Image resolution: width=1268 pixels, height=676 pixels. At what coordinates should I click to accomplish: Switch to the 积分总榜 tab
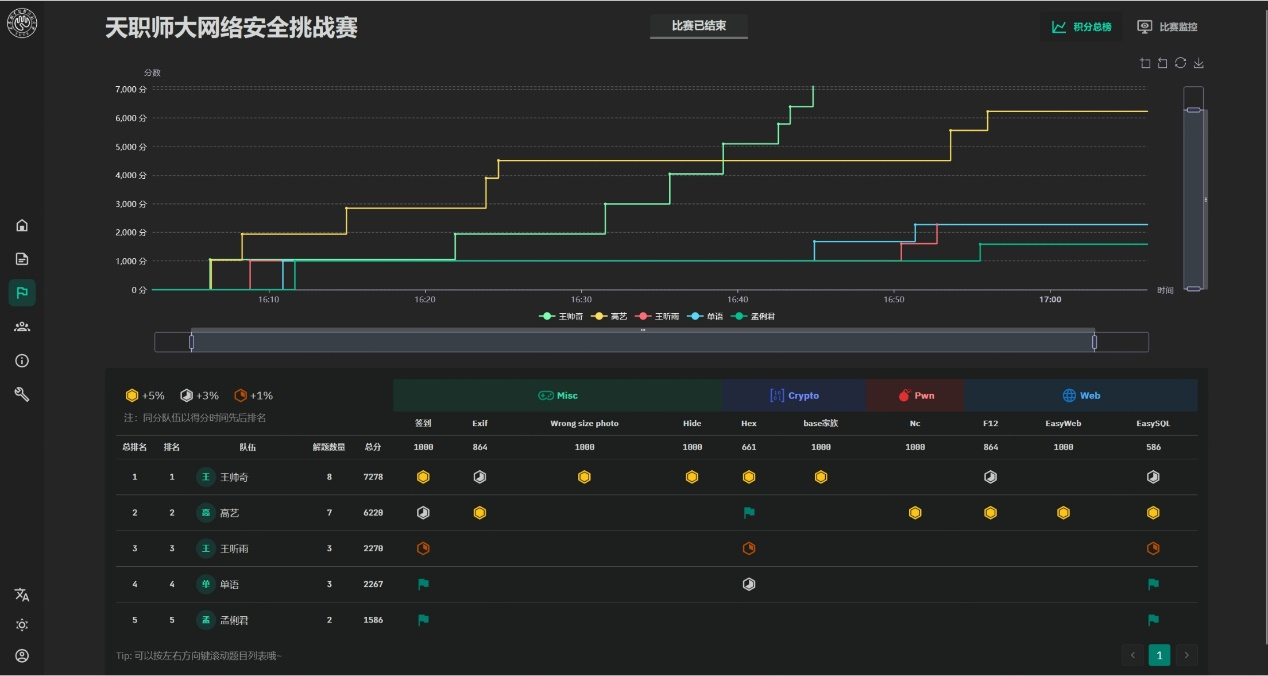coord(1082,27)
